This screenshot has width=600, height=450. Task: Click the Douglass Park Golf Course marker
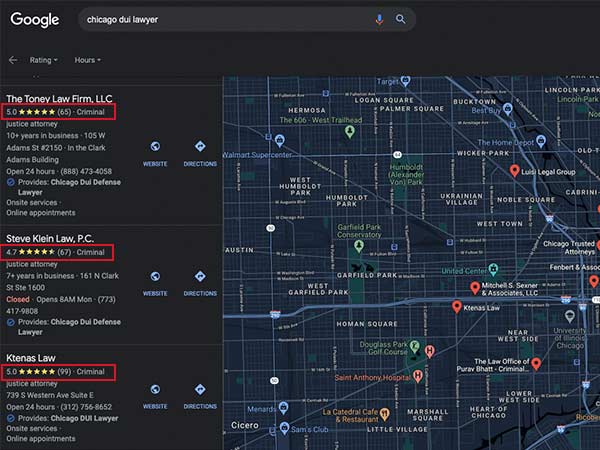pos(414,347)
